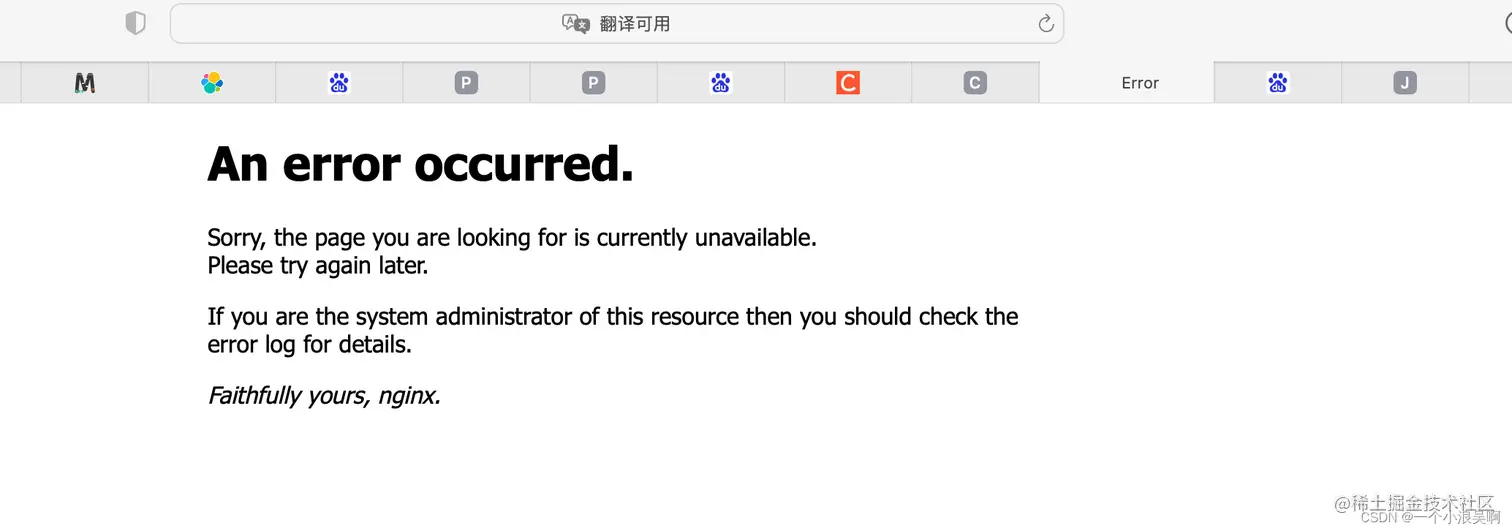1512x531 pixels.
Task: Open the Baidu tab after Error tab
Action: 1278,83
